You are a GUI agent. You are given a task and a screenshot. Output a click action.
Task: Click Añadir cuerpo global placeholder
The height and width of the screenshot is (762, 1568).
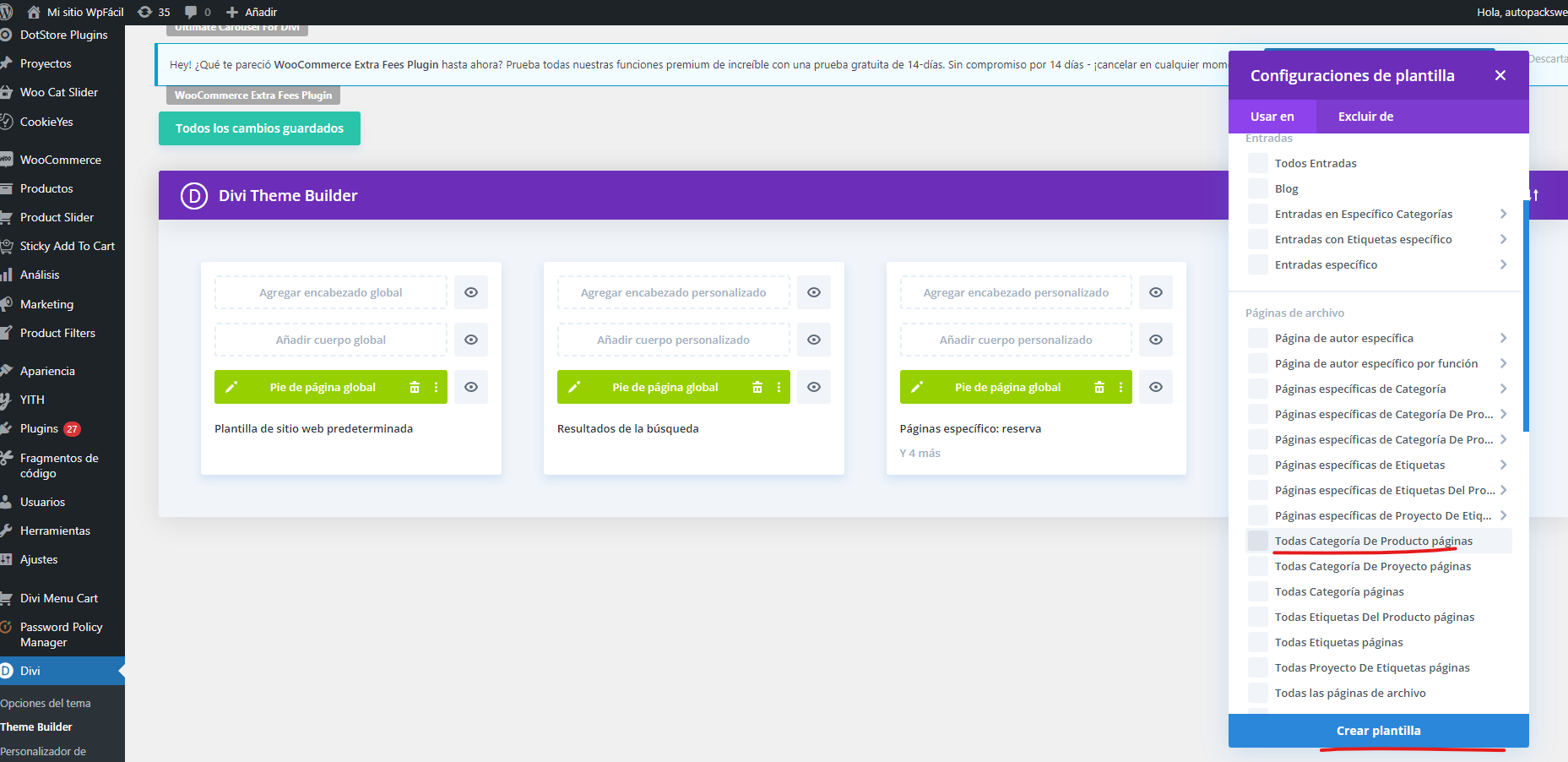tap(331, 340)
